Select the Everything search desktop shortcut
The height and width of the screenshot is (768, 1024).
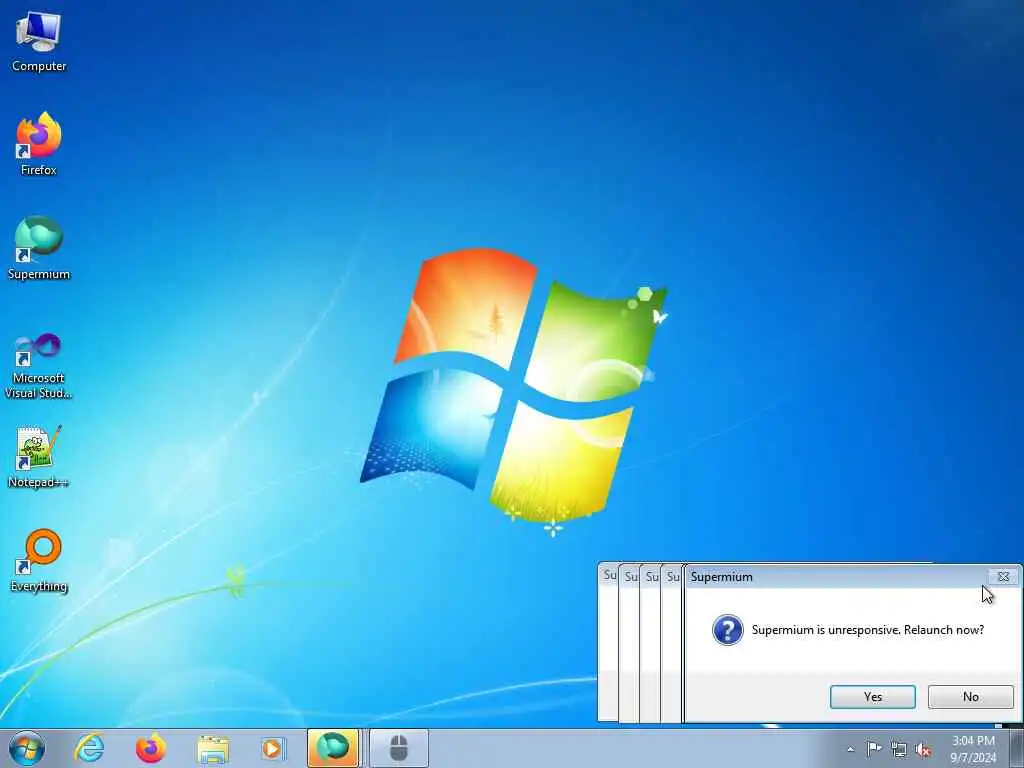tap(39, 560)
